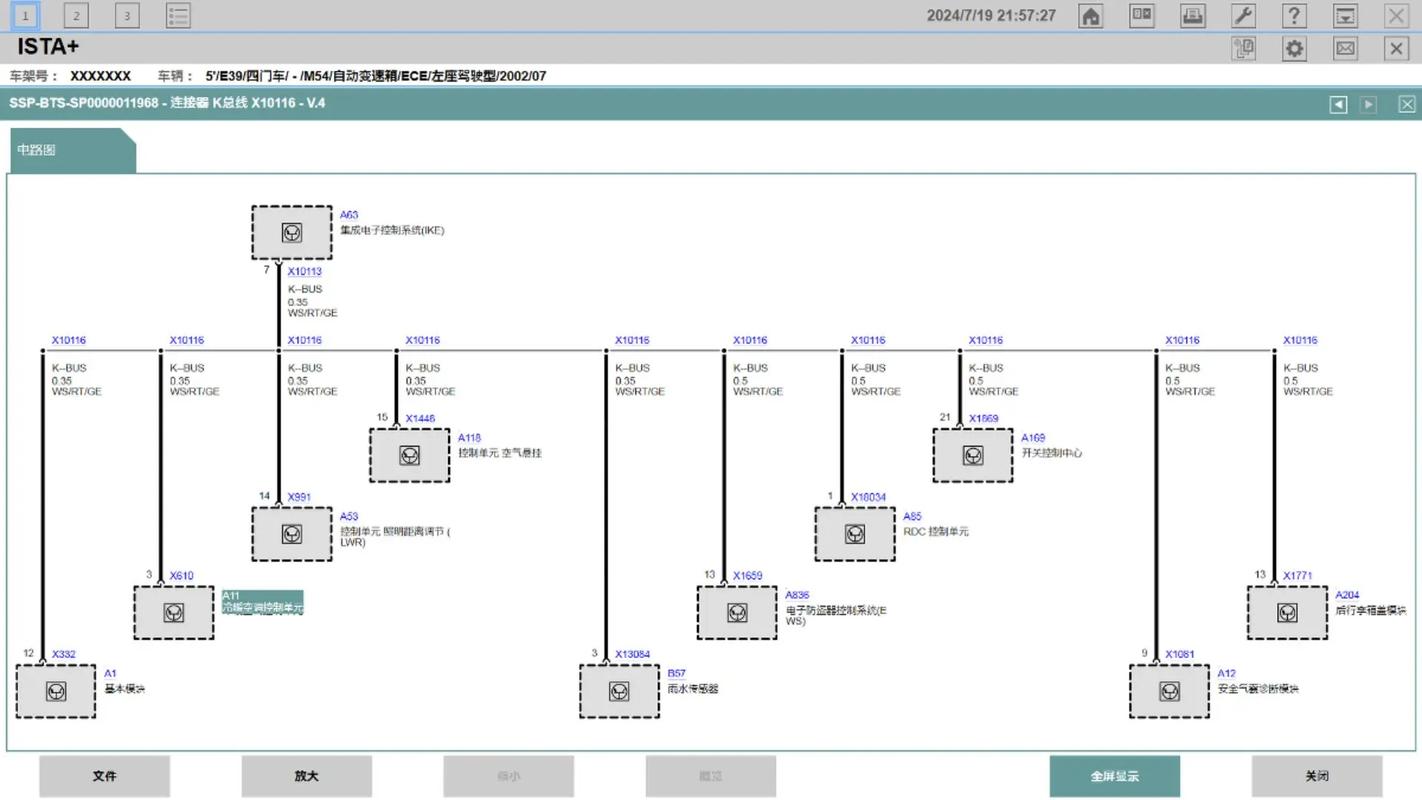The height and width of the screenshot is (800, 1422).
Task: Click A53 LWR component symbol
Action: [292, 534]
